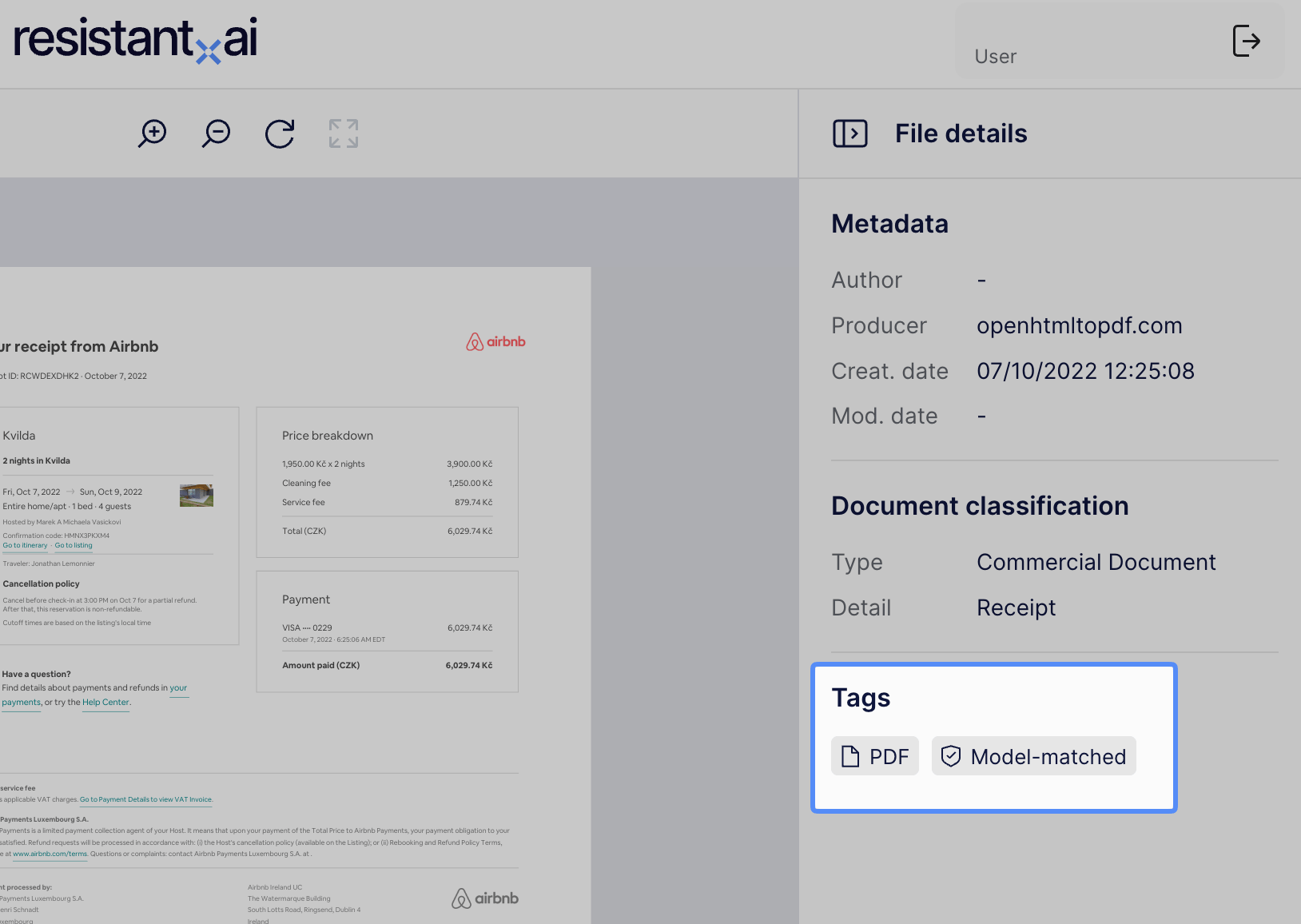The image size is (1301, 924).
Task: Click the '2 nights in Kvilda' text
Action: (36, 460)
